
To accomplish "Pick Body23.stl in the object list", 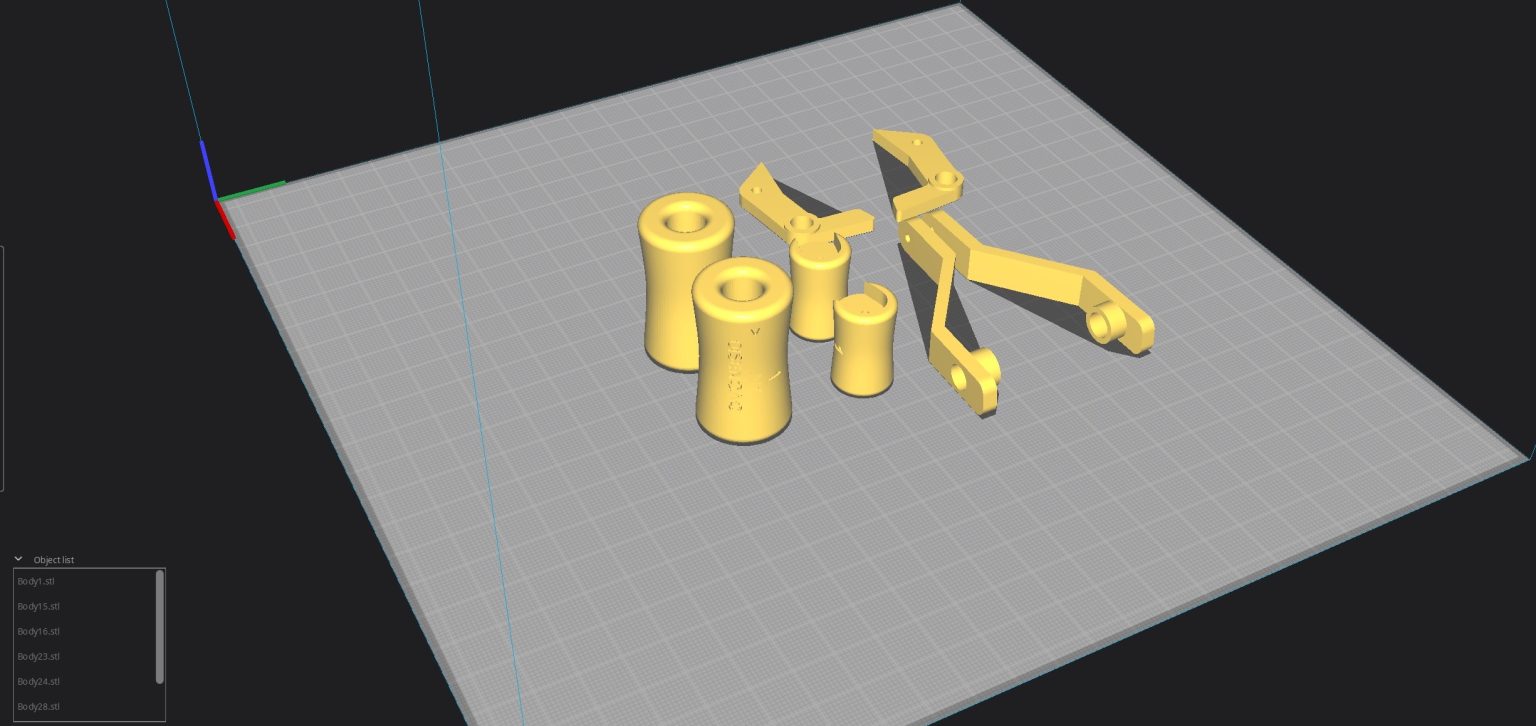I will click(39, 656).
